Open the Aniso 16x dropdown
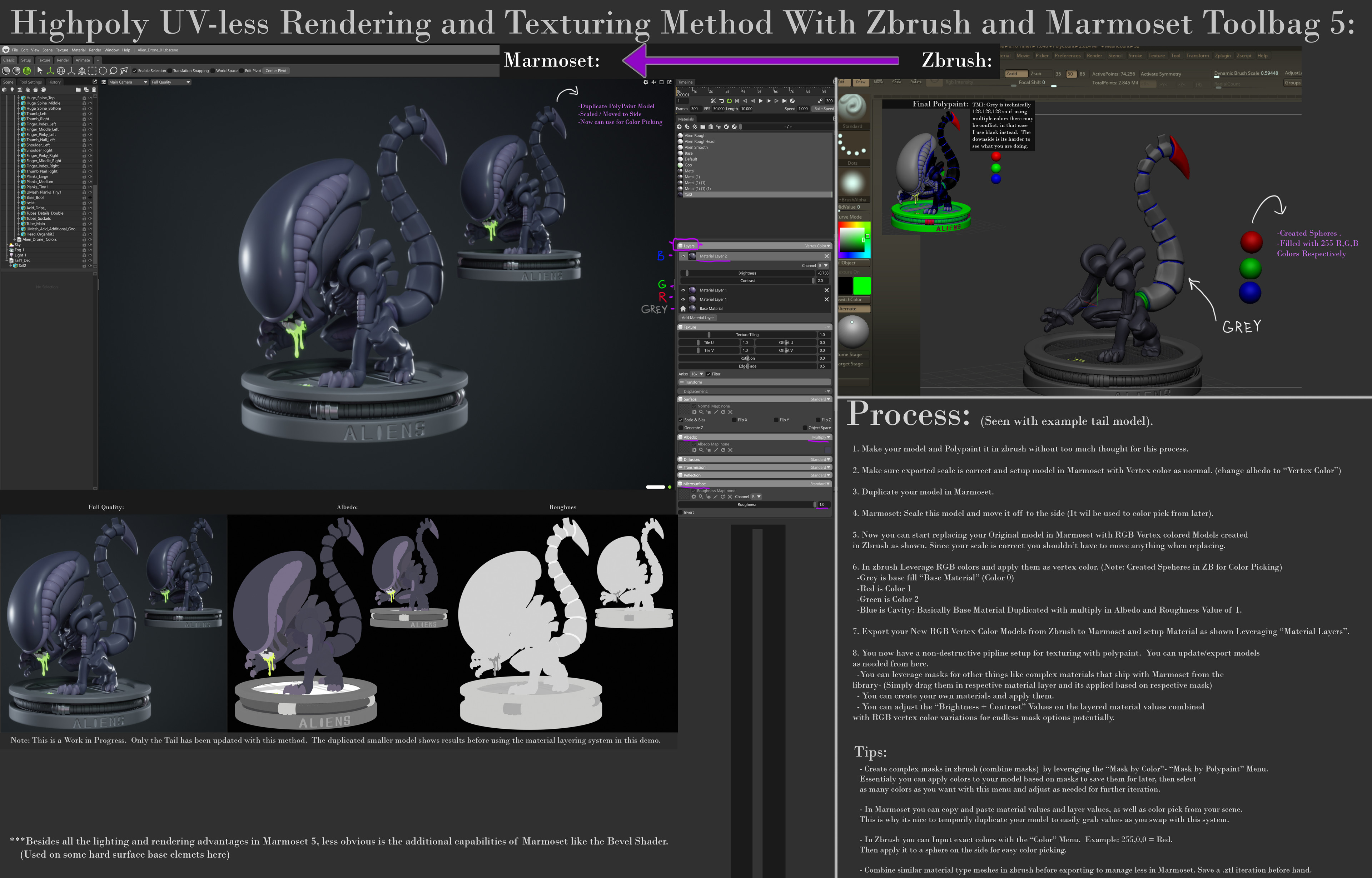 pyautogui.click(x=697, y=374)
